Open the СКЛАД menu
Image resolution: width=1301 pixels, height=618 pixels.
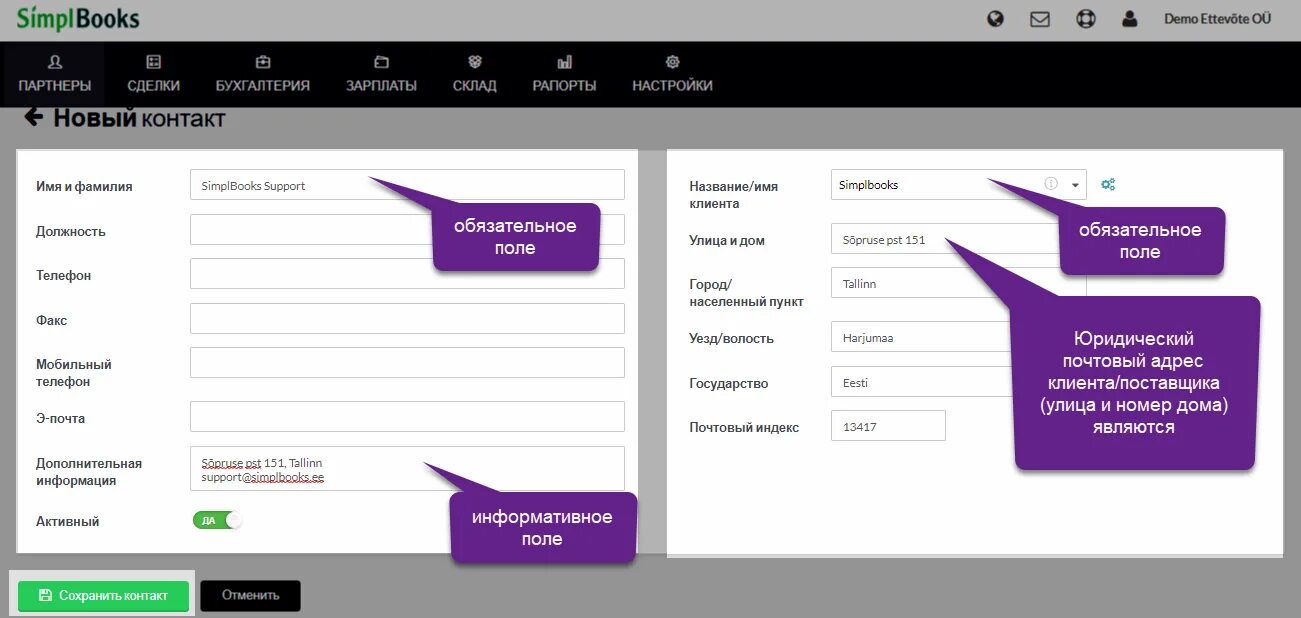474,75
